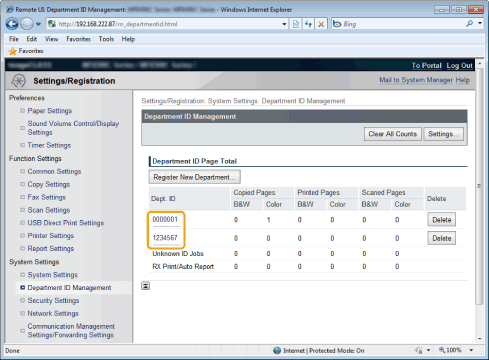Viewport: 489px width, 360px height.
Task: Open Security Settings in sidebar
Action: point(53,300)
